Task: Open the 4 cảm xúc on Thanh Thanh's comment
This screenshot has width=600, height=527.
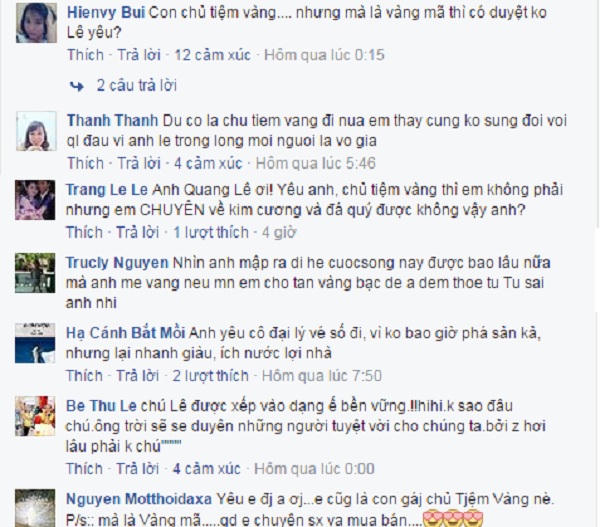Action: (208, 163)
